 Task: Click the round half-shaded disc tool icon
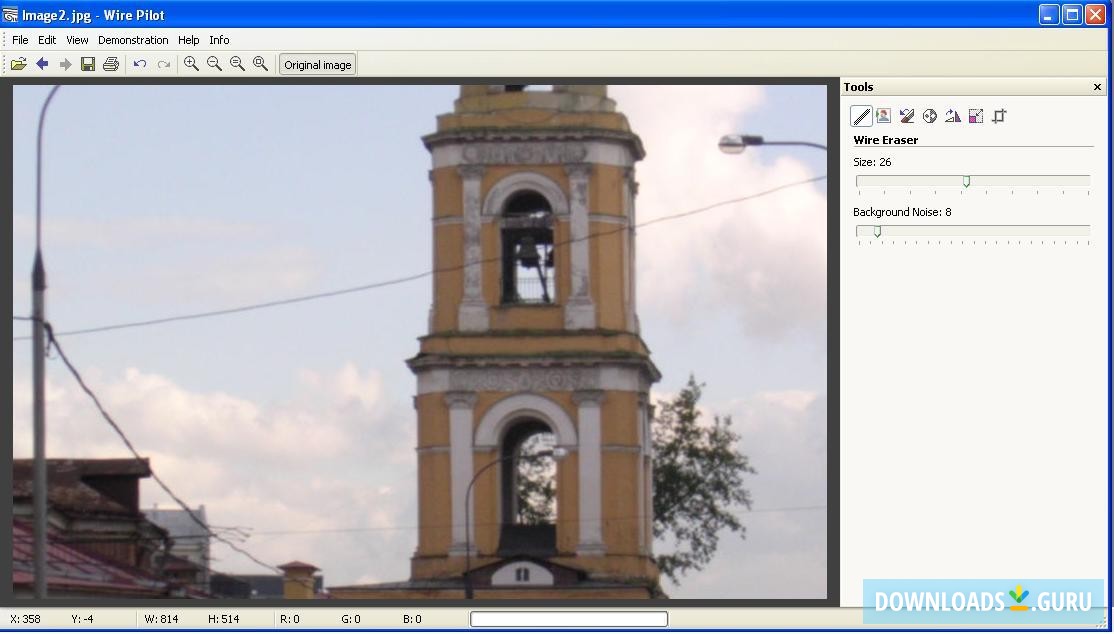click(x=930, y=116)
